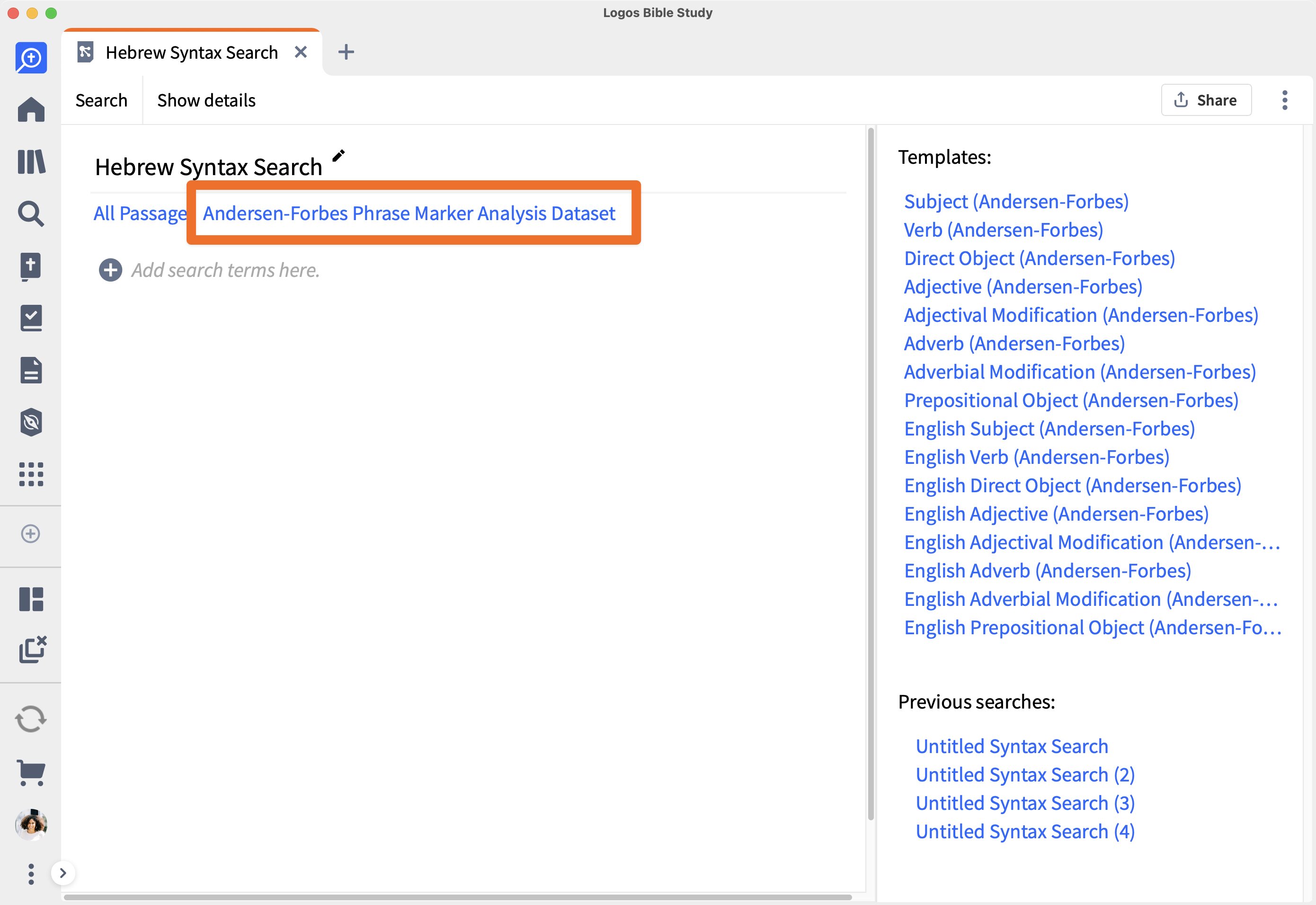Screen dimensions: 1316x905
Task: Click the plus icon to add search terms
Action: 111,270
